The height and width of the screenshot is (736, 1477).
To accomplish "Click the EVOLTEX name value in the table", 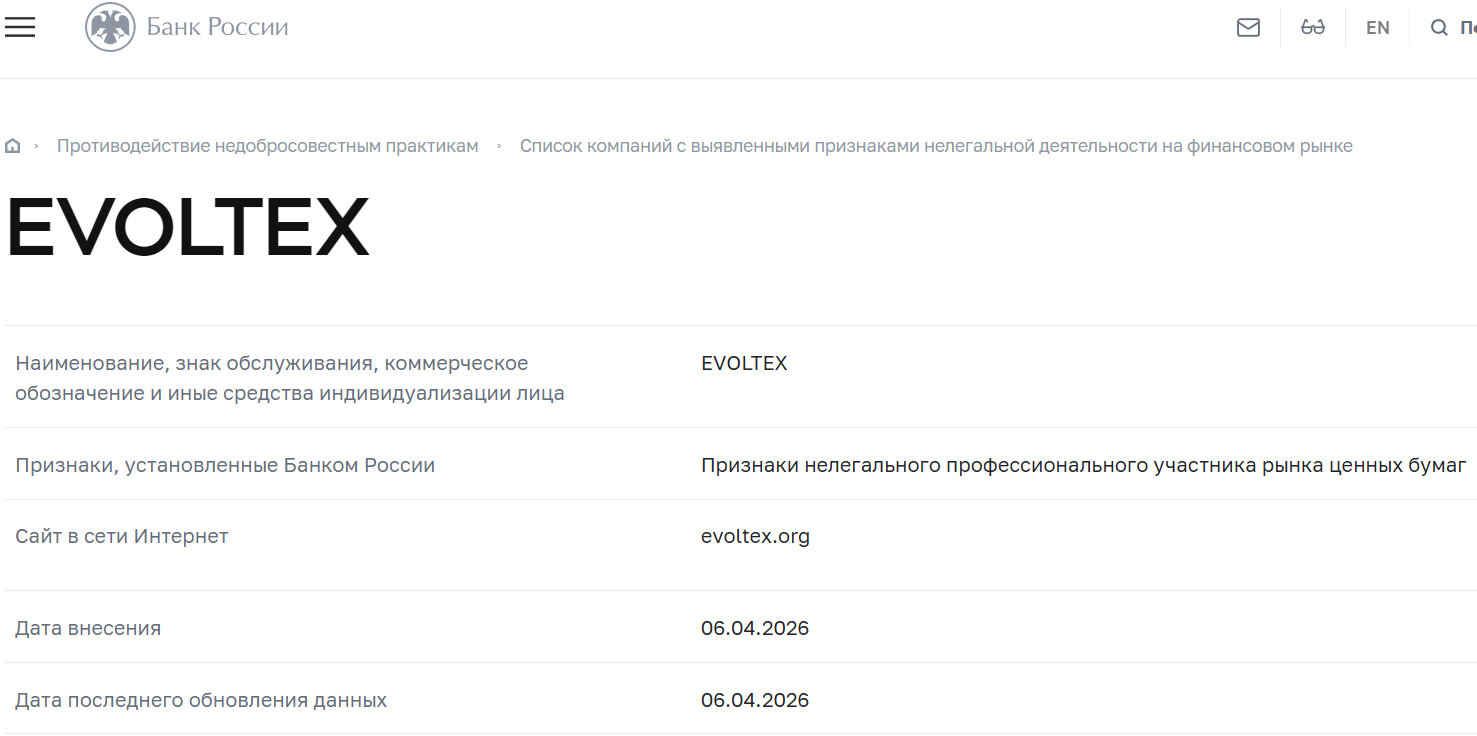I will 743,363.
